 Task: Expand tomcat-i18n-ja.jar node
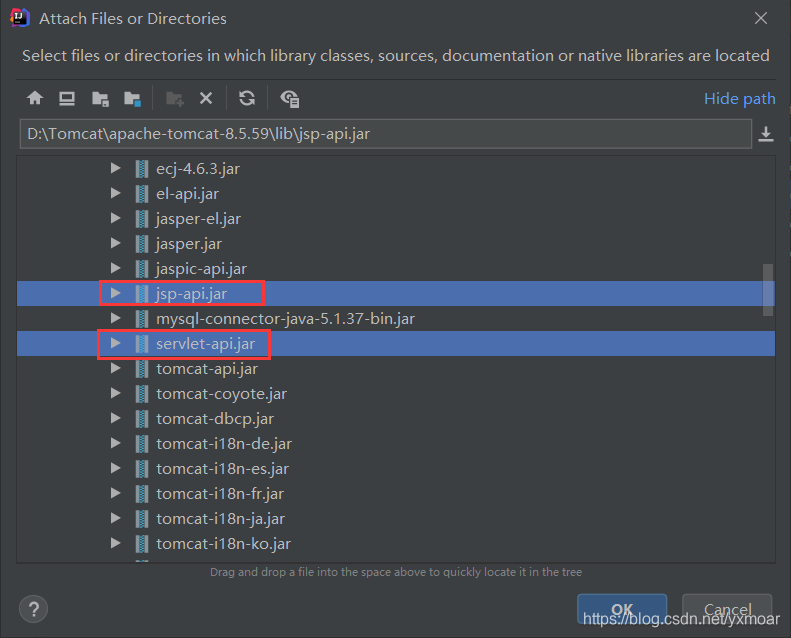[x=116, y=518]
